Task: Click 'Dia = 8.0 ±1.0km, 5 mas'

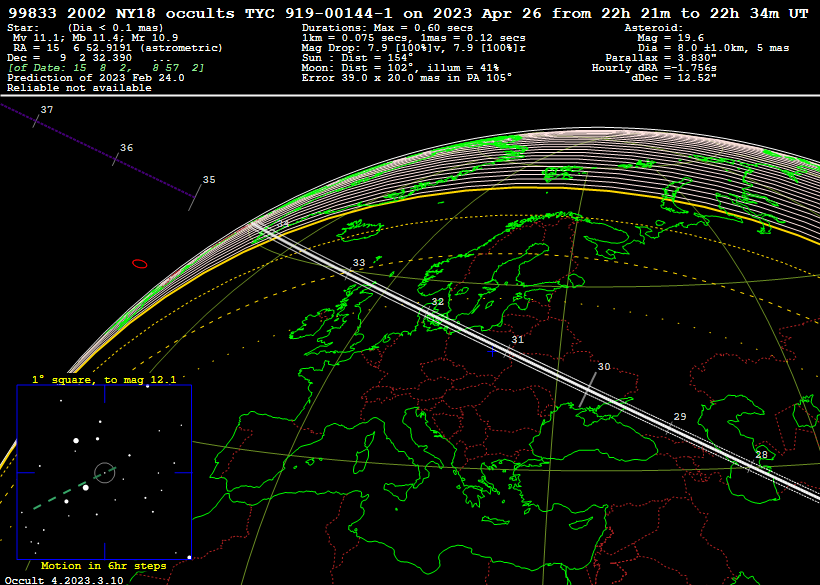Action: click(x=713, y=48)
